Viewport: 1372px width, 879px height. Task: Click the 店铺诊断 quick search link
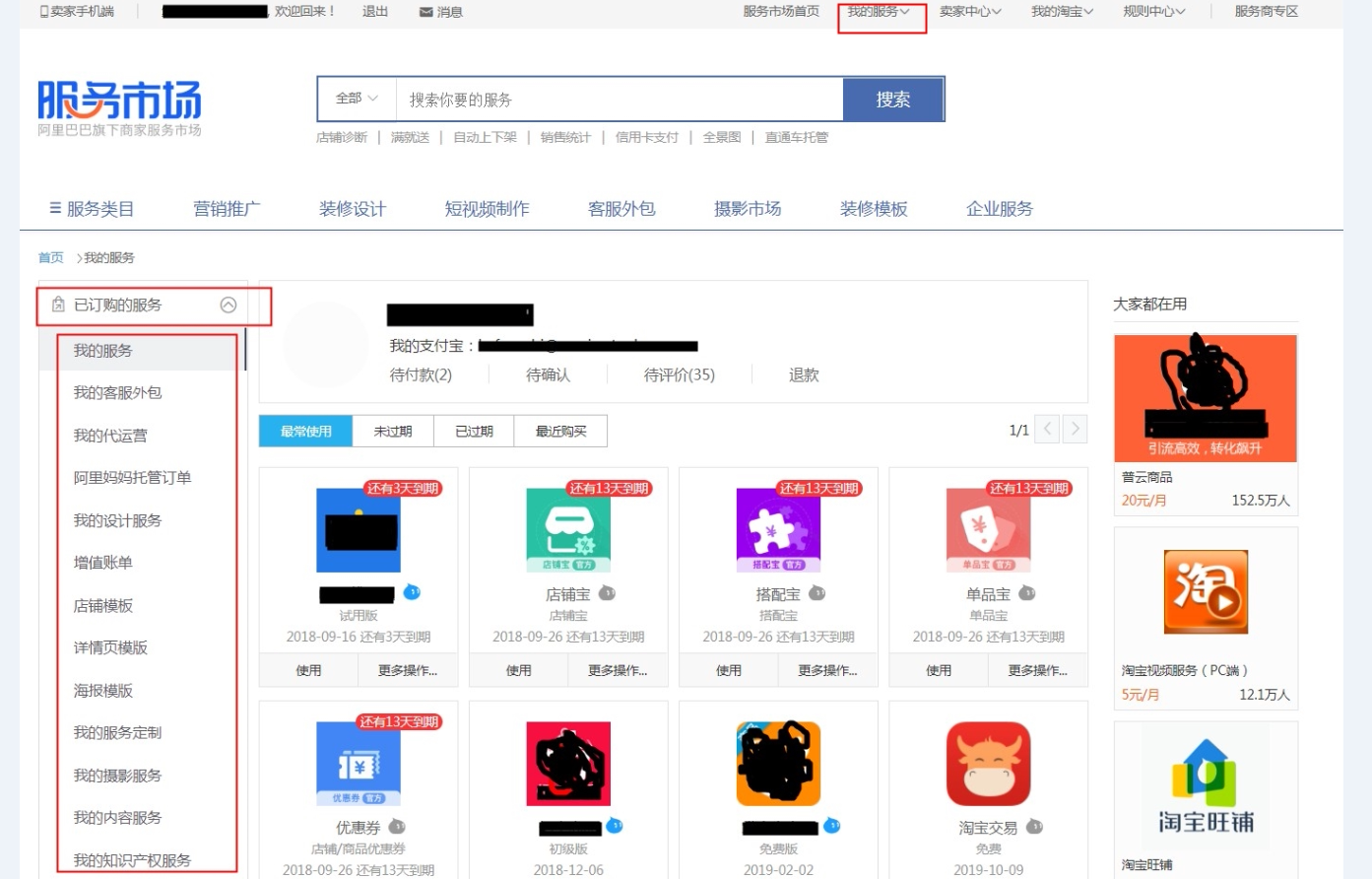(x=342, y=137)
